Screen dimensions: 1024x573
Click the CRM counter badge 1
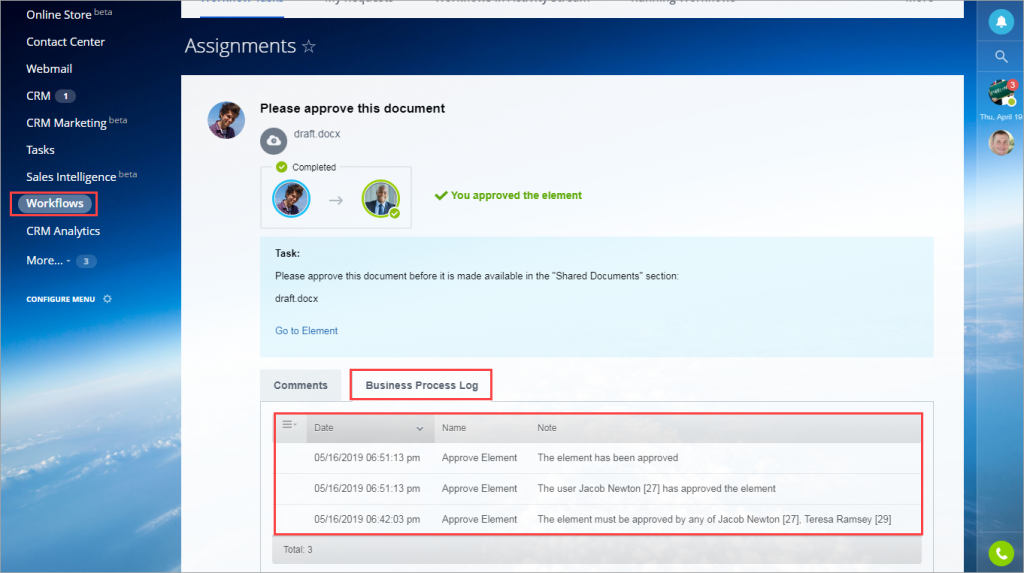pyautogui.click(x=65, y=96)
